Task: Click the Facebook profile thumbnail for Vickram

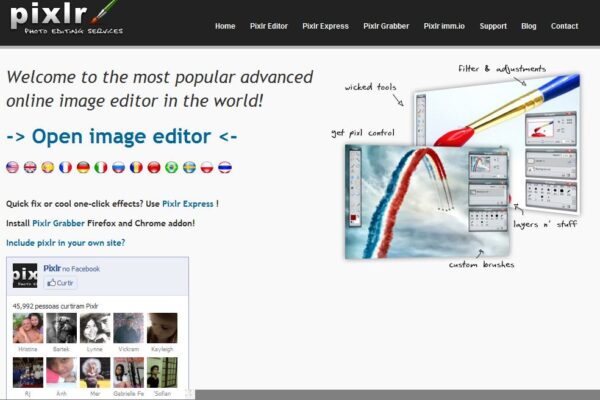Action: pos(128,328)
